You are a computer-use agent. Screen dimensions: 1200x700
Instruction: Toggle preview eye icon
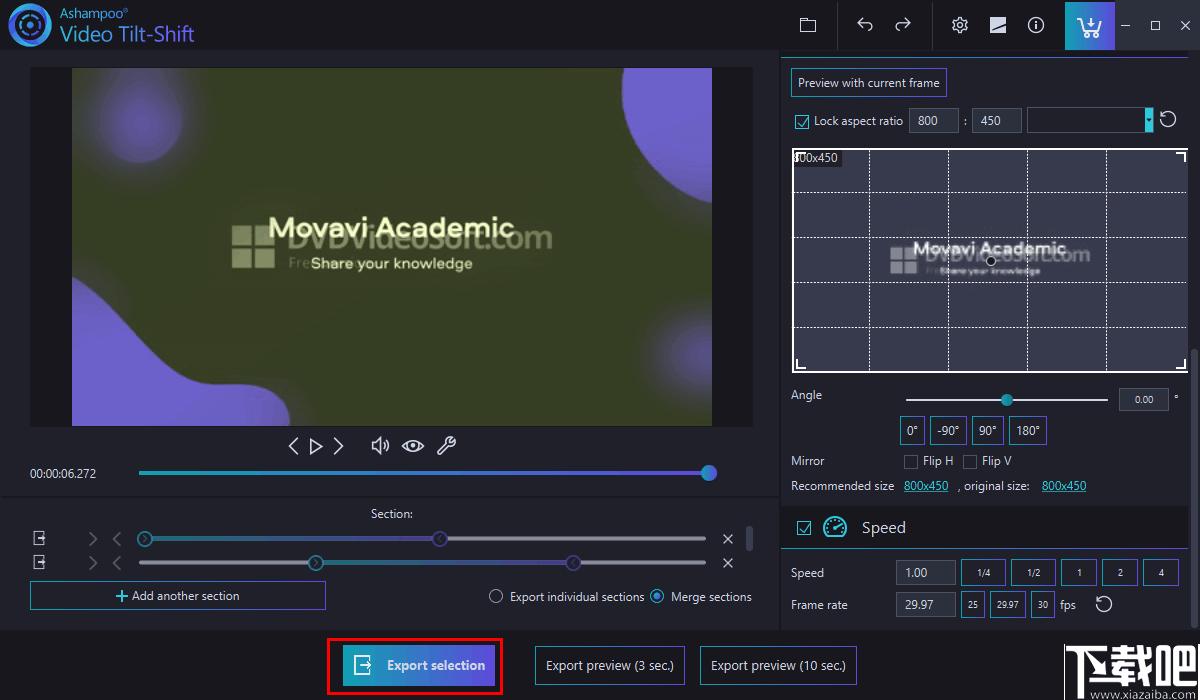pyautogui.click(x=413, y=446)
